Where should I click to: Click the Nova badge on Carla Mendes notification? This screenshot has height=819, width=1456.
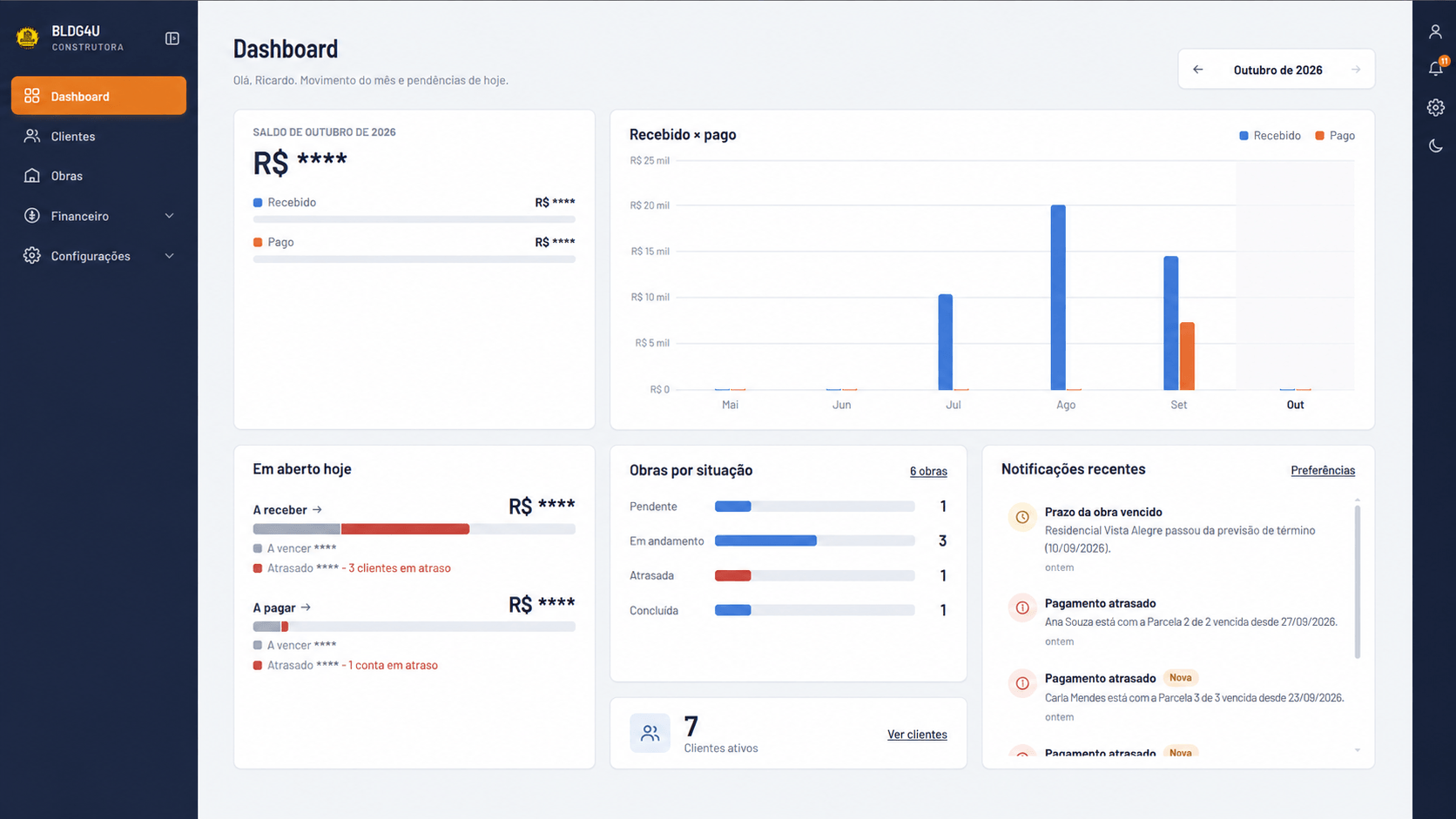coord(1181,678)
